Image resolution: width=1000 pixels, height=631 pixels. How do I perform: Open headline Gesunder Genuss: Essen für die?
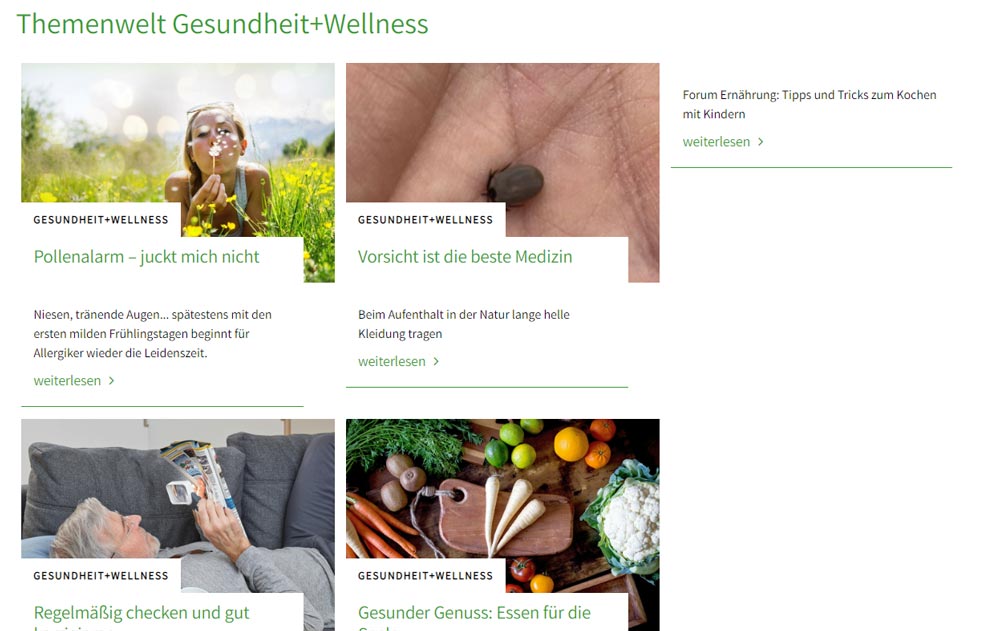click(x=474, y=613)
